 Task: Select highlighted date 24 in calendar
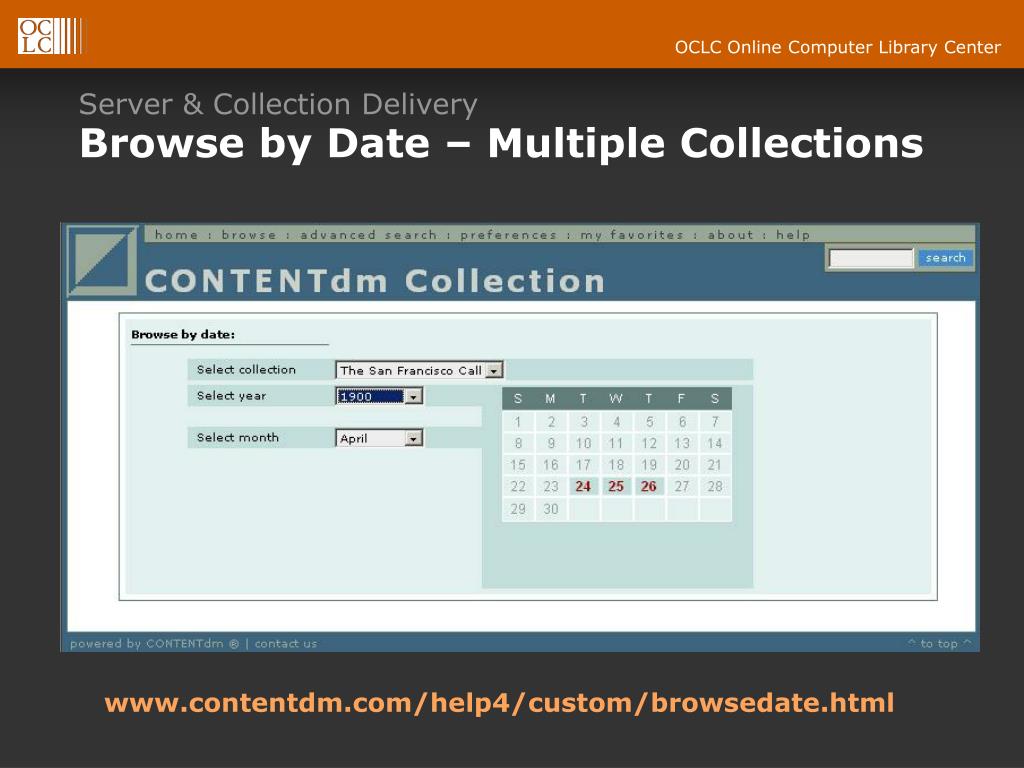(583, 487)
